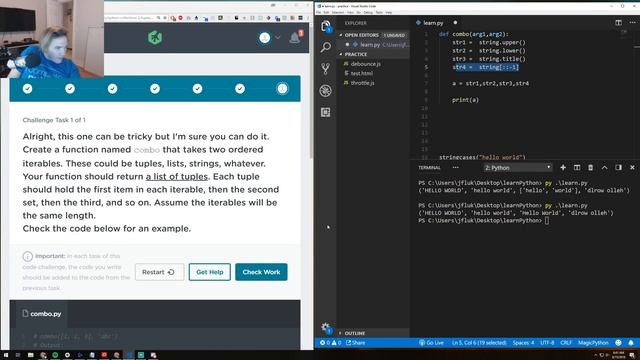Click the Windows Start button
The height and width of the screenshot is (360, 640).
(x=6, y=355)
